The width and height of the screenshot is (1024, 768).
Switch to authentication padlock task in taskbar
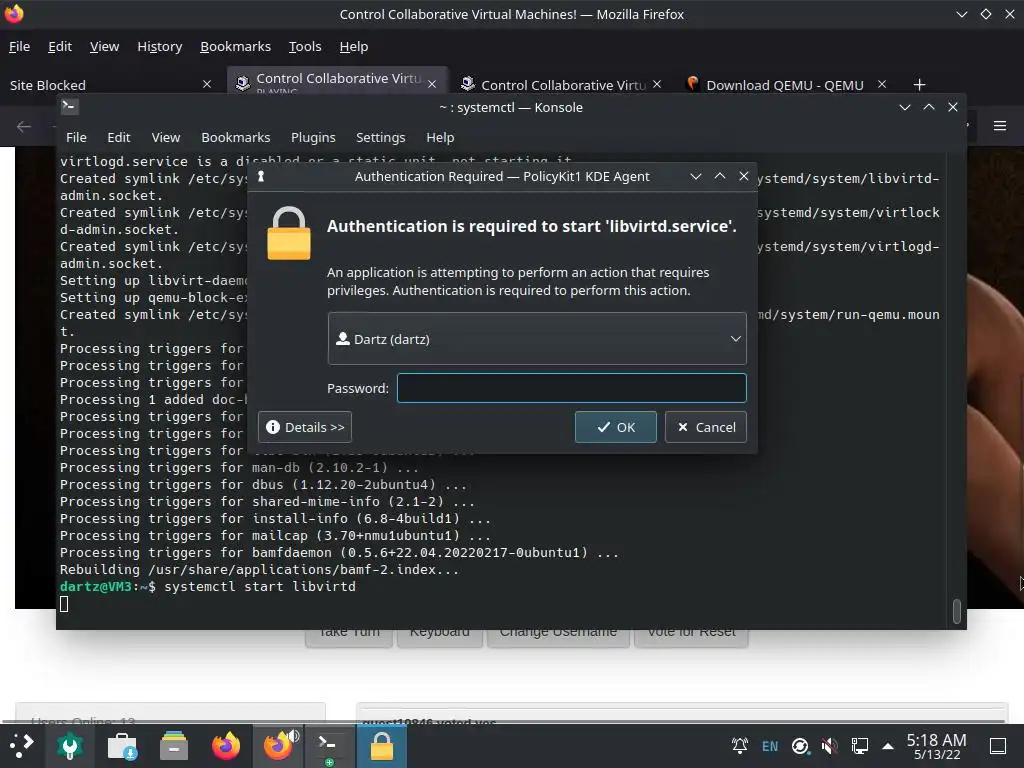click(x=381, y=746)
